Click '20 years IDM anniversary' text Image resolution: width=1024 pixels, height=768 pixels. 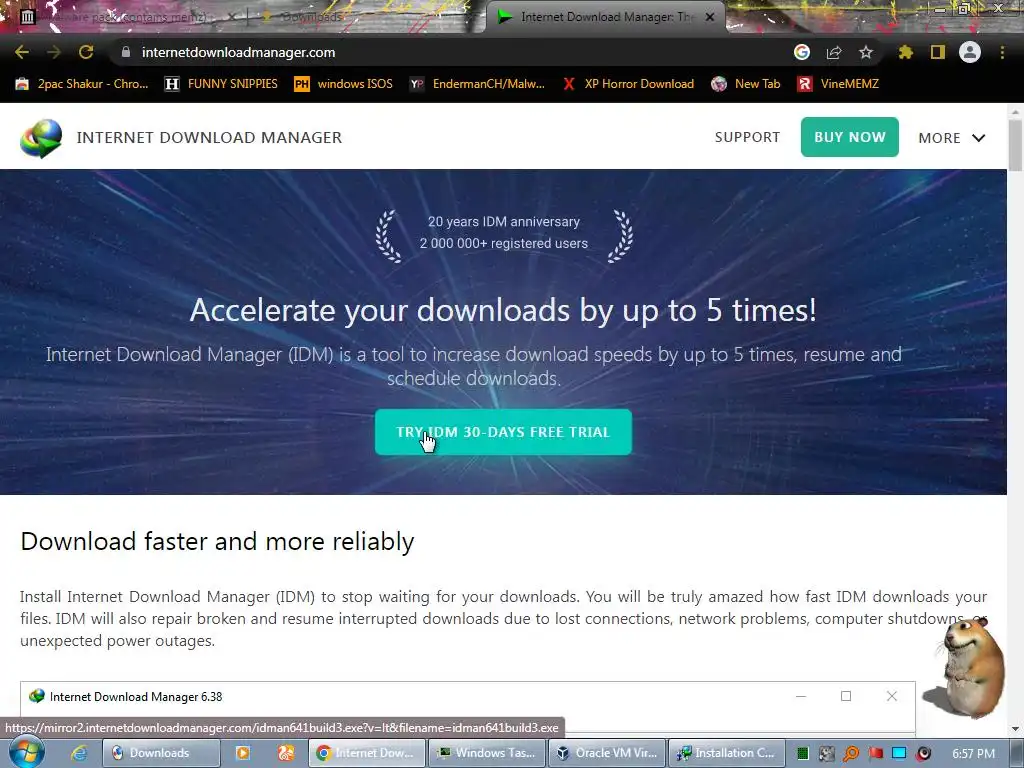(504, 221)
